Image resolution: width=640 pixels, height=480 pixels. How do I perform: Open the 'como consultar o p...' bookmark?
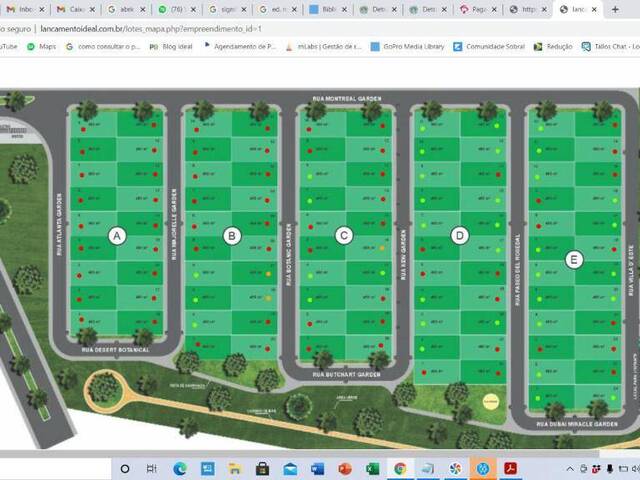[103, 47]
